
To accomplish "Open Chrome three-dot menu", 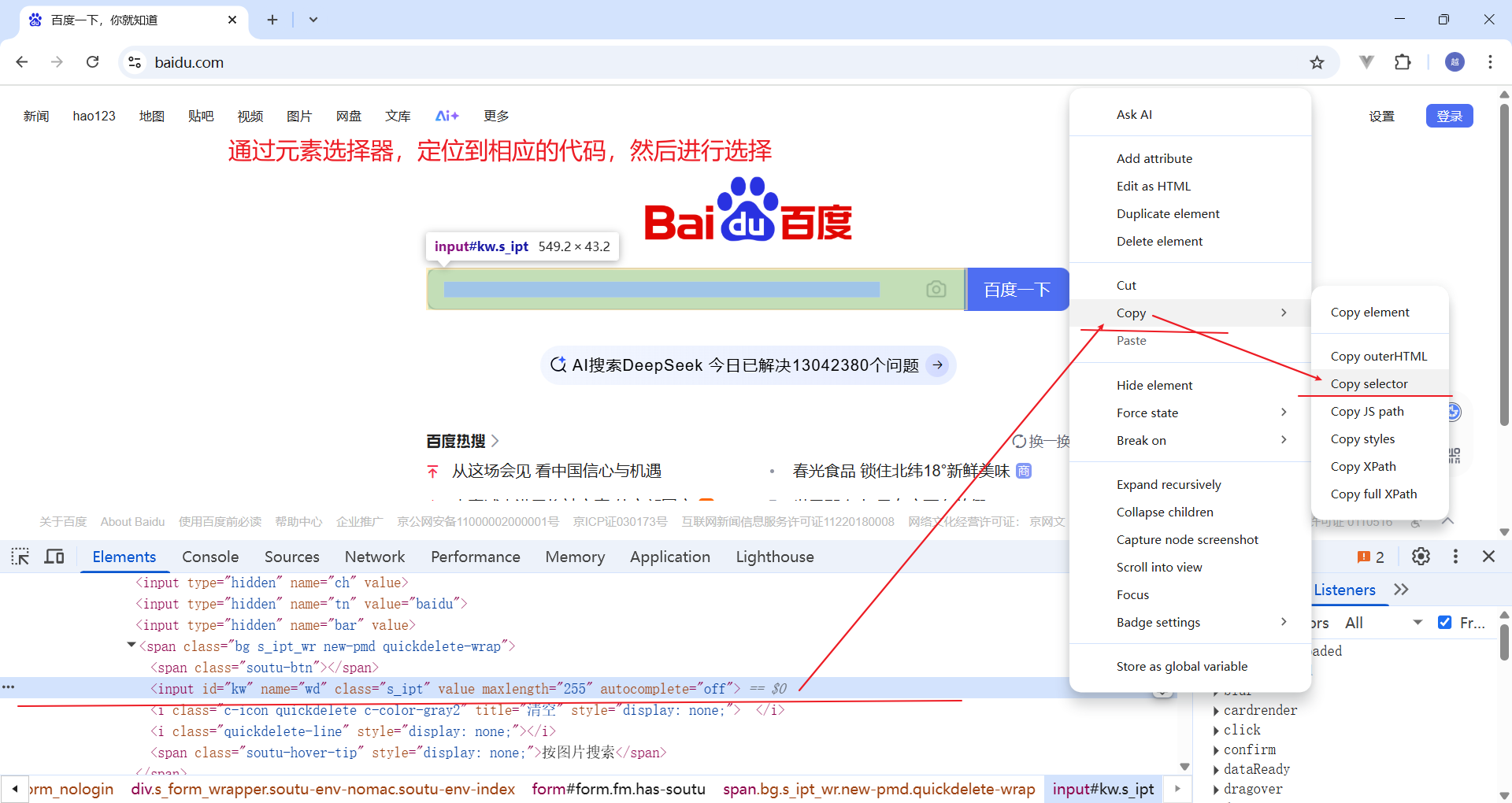I will tap(1490, 62).
